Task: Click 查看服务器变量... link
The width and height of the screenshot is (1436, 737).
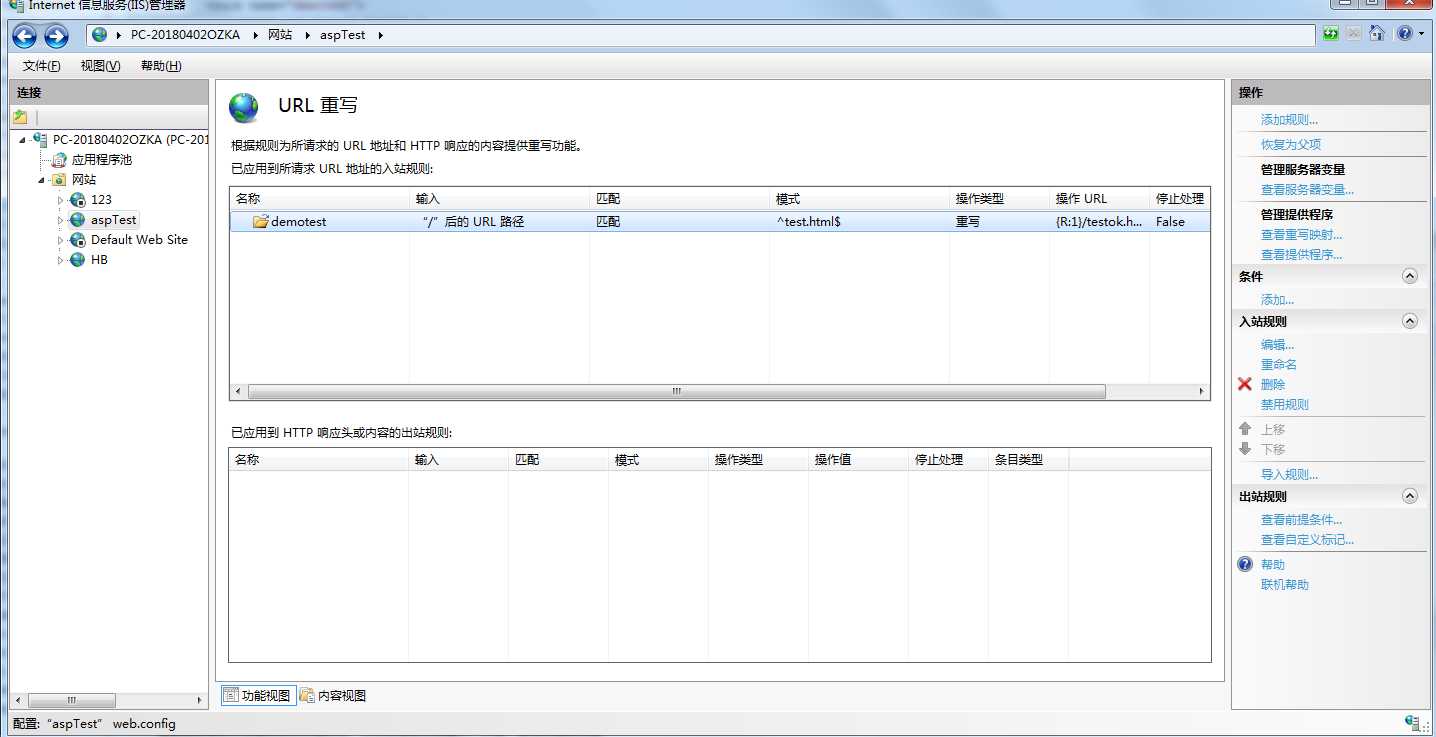Action: click(1307, 190)
